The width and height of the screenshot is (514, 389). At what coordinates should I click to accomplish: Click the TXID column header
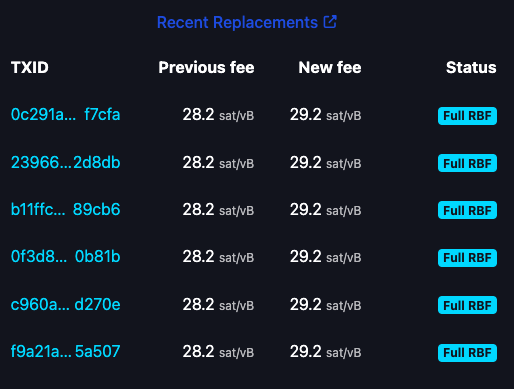point(30,68)
